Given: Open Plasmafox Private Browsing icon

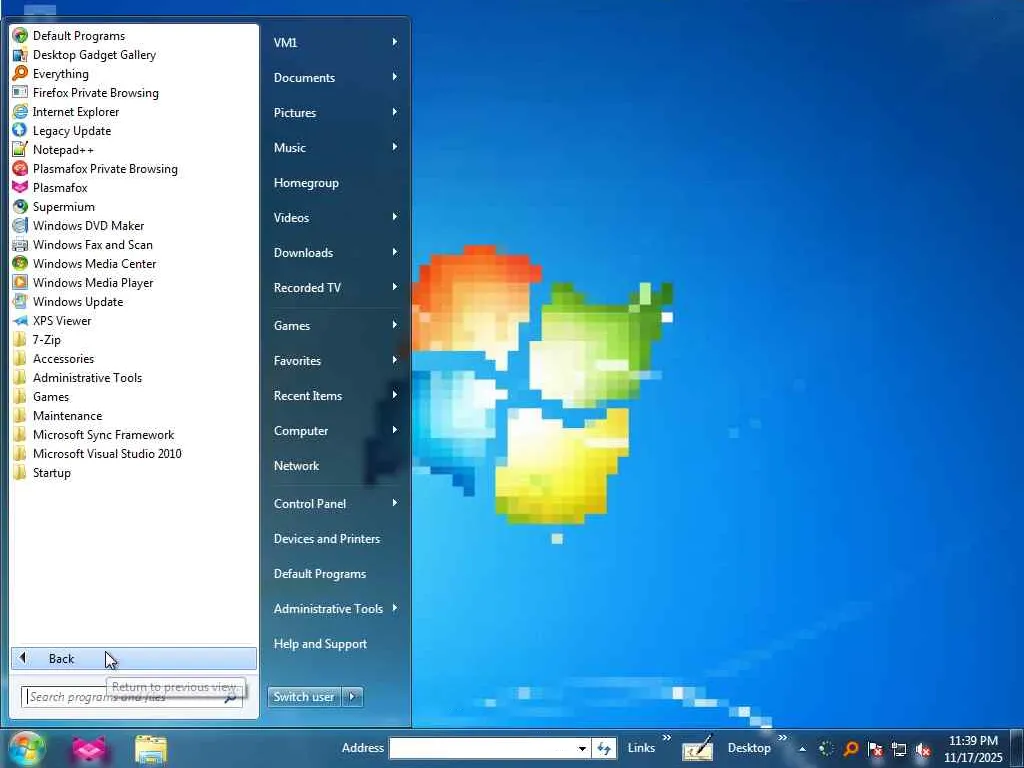Looking at the screenshot, I should [20, 168].
